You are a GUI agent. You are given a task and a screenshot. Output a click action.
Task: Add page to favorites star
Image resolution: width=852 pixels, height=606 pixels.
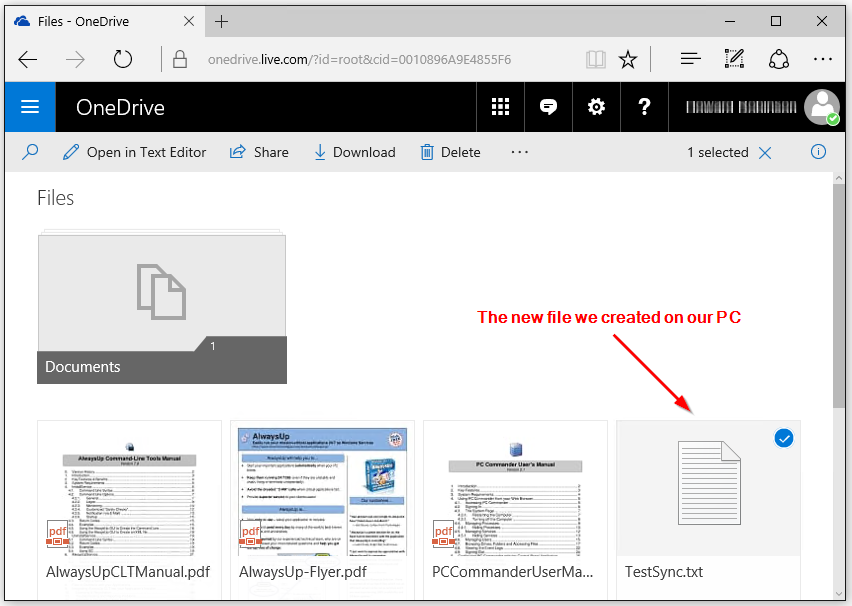628,59
